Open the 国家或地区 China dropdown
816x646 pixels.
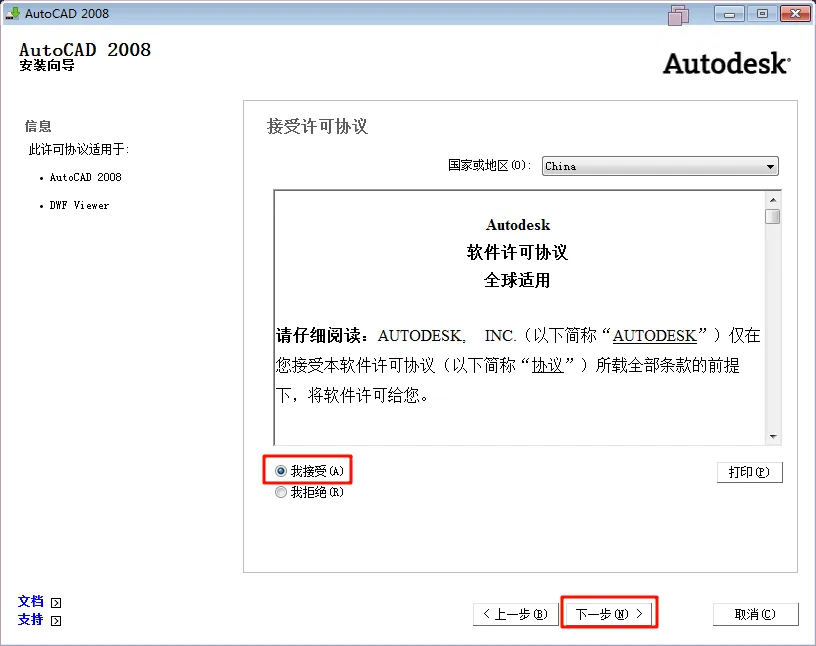click(x=660, y=167)
